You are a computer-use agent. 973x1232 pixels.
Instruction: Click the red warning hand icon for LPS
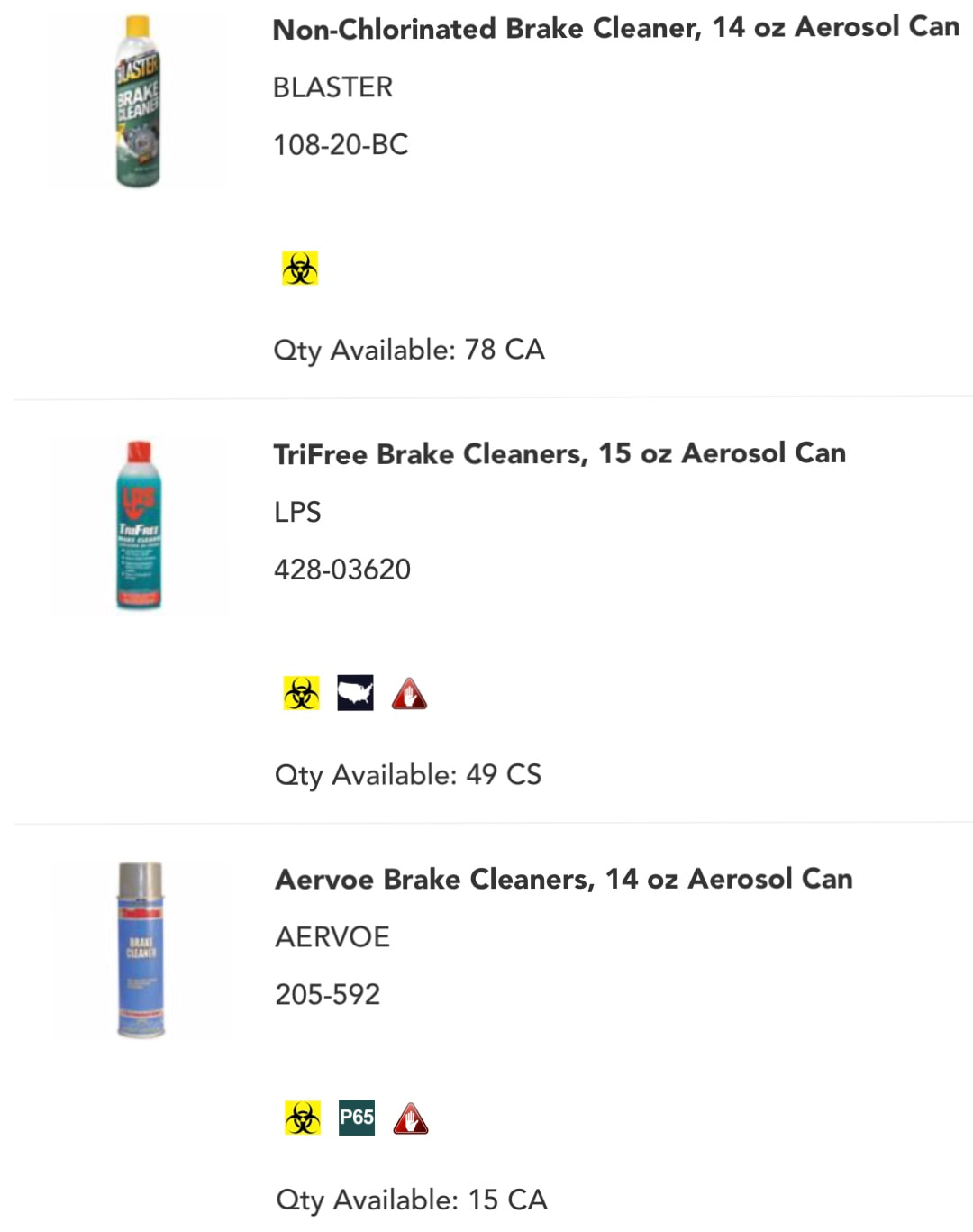click(409, 693)
